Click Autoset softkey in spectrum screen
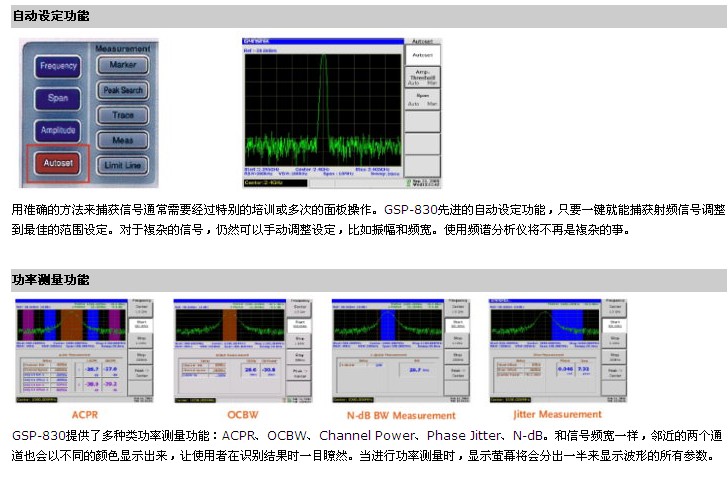Image resolution: width=728 pixels, height=485 pixels. click(422, 55)
